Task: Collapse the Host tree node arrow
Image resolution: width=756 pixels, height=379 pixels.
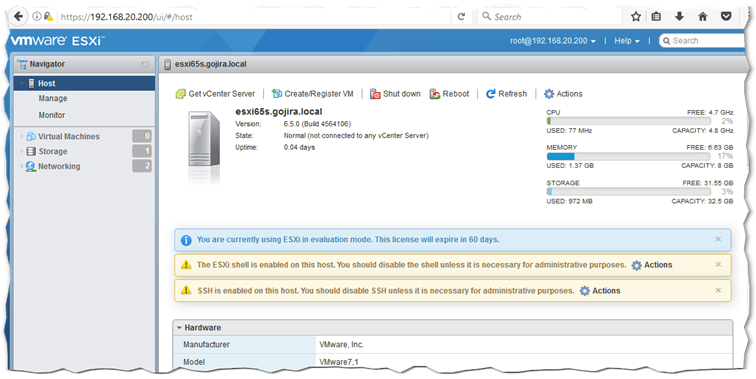Action: point(21,83)
